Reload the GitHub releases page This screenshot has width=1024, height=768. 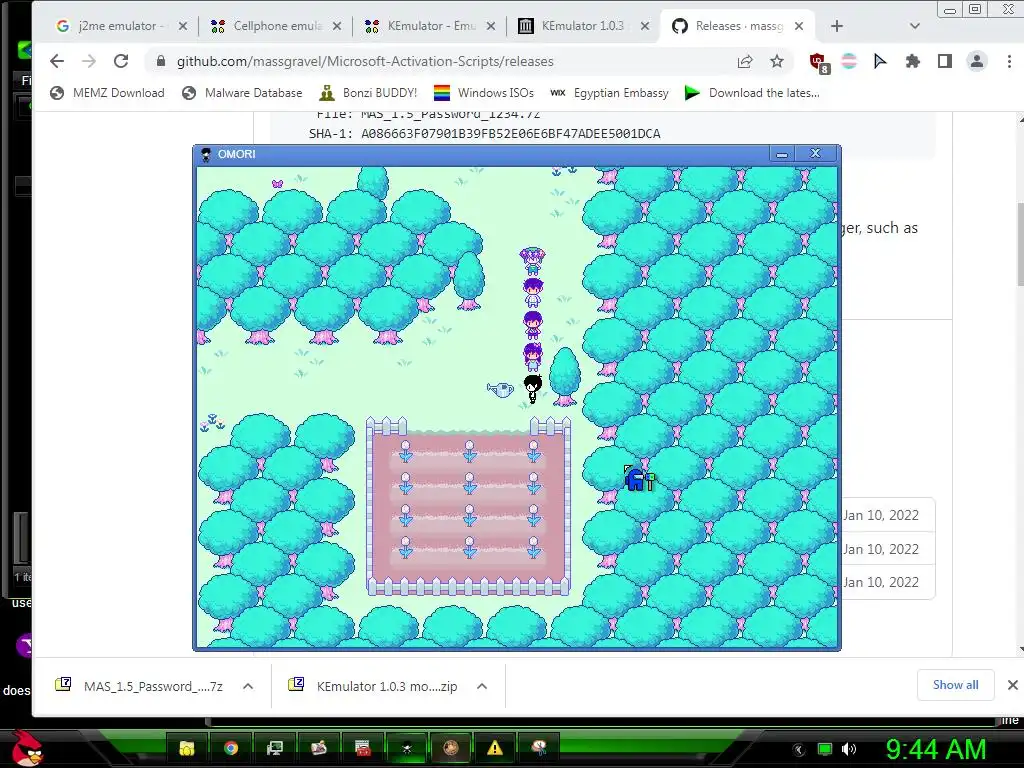(121, 61)
